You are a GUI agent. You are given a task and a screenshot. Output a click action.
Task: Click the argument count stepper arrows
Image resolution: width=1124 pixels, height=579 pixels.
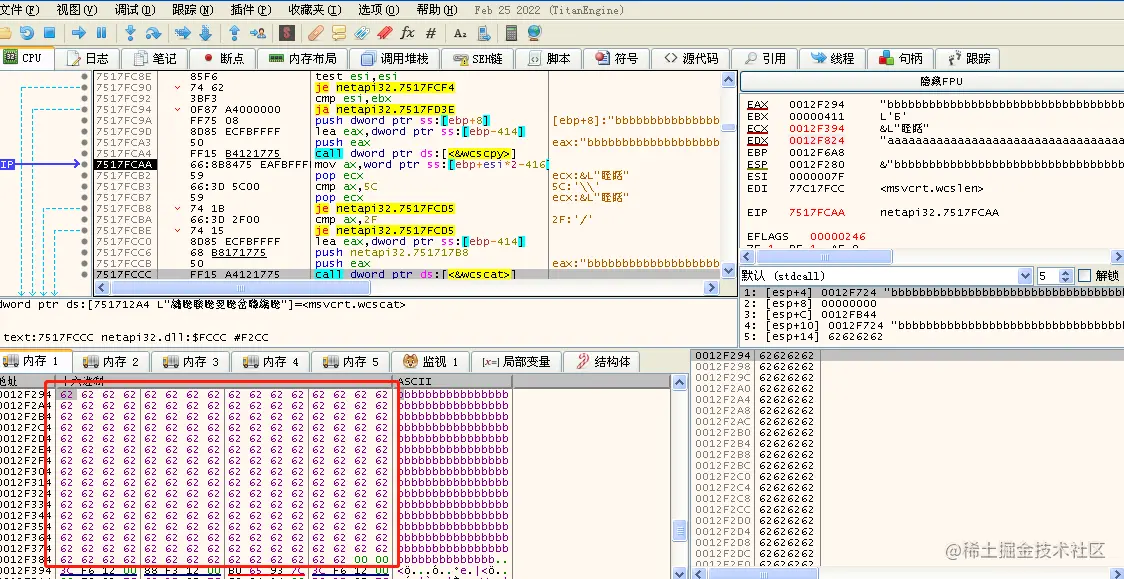[x=1065, y=276]
